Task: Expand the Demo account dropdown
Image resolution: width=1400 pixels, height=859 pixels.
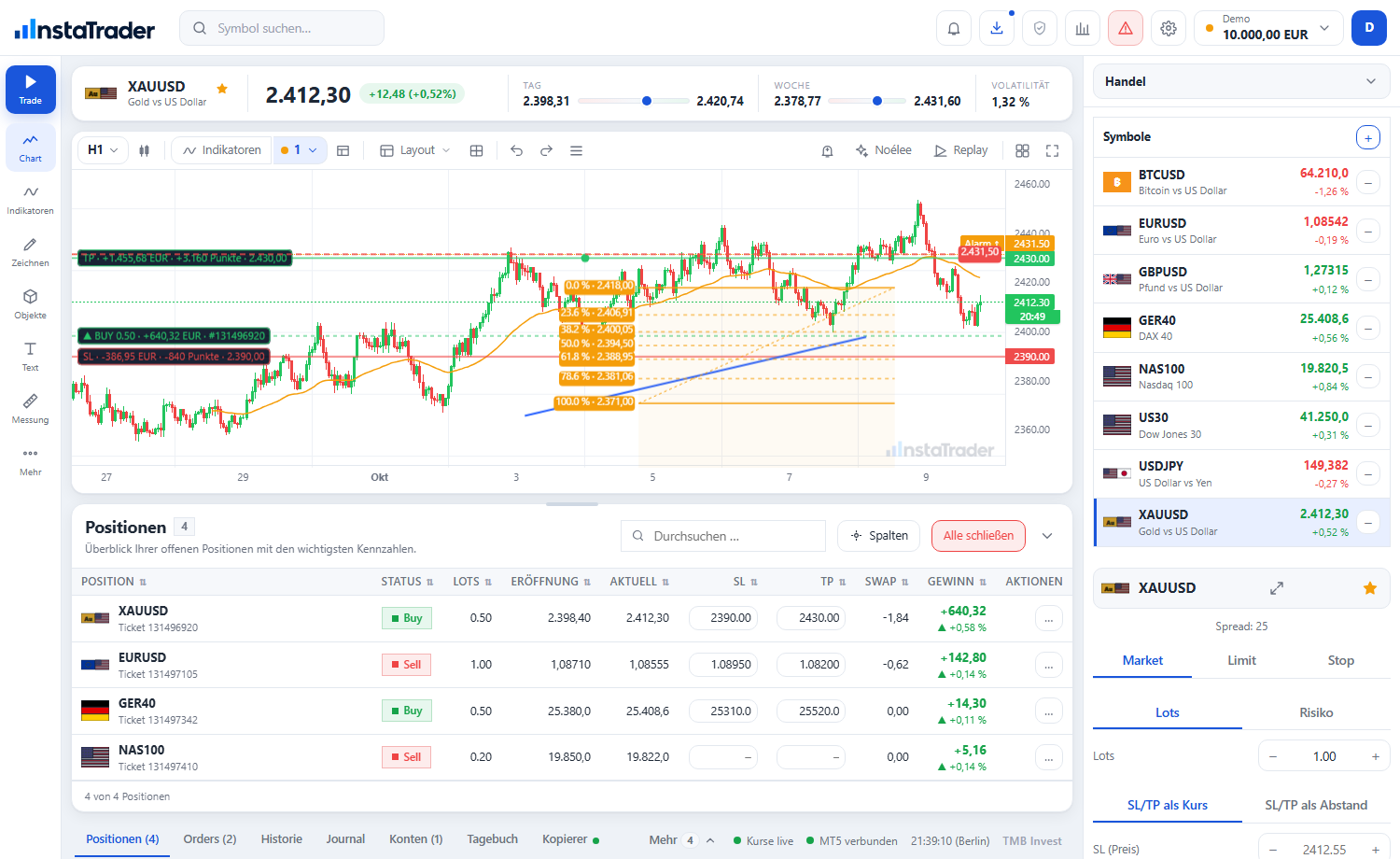Action: click(x=1267, y=28)
